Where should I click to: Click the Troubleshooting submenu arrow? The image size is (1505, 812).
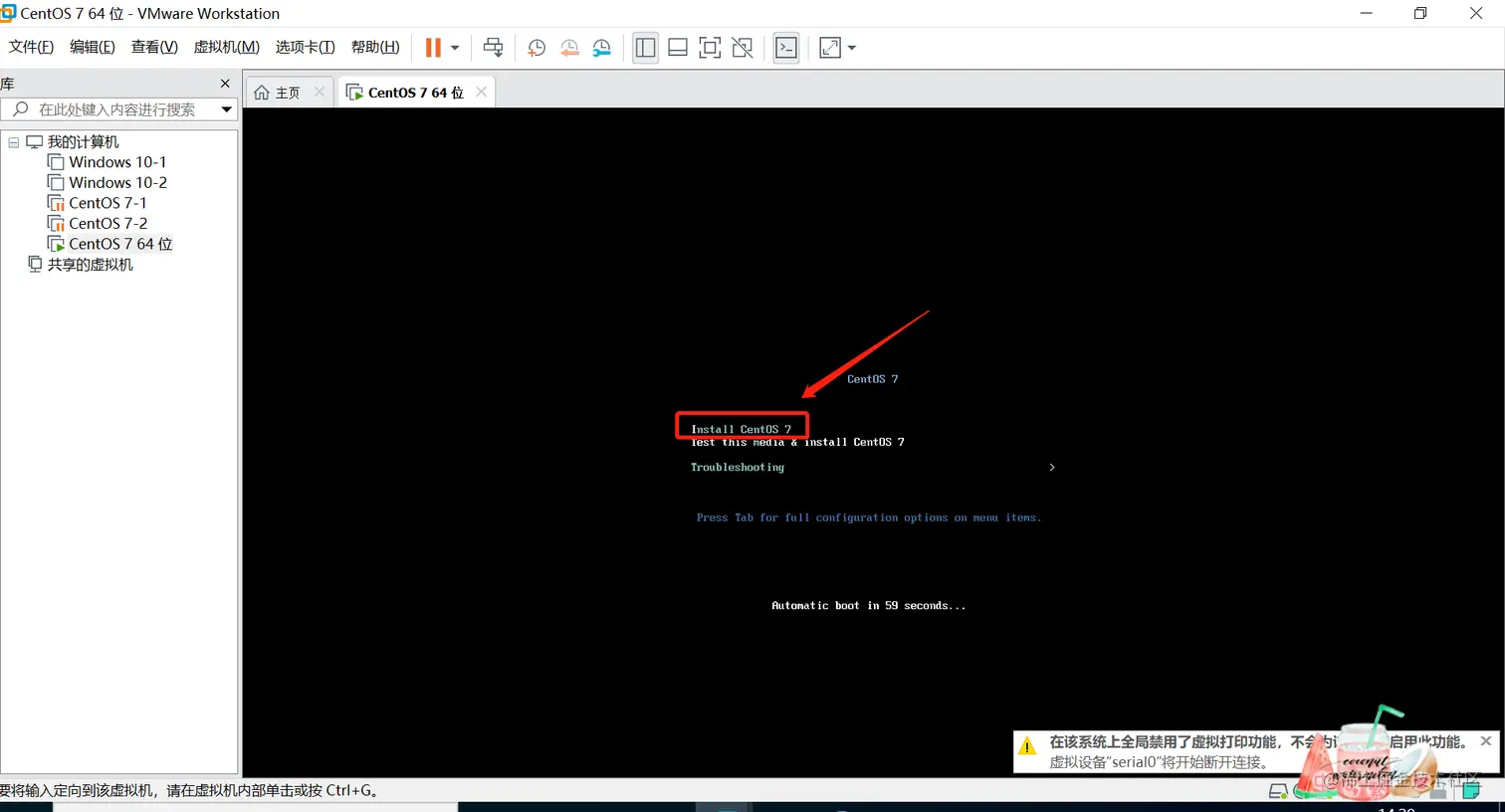coord(1052,467)
